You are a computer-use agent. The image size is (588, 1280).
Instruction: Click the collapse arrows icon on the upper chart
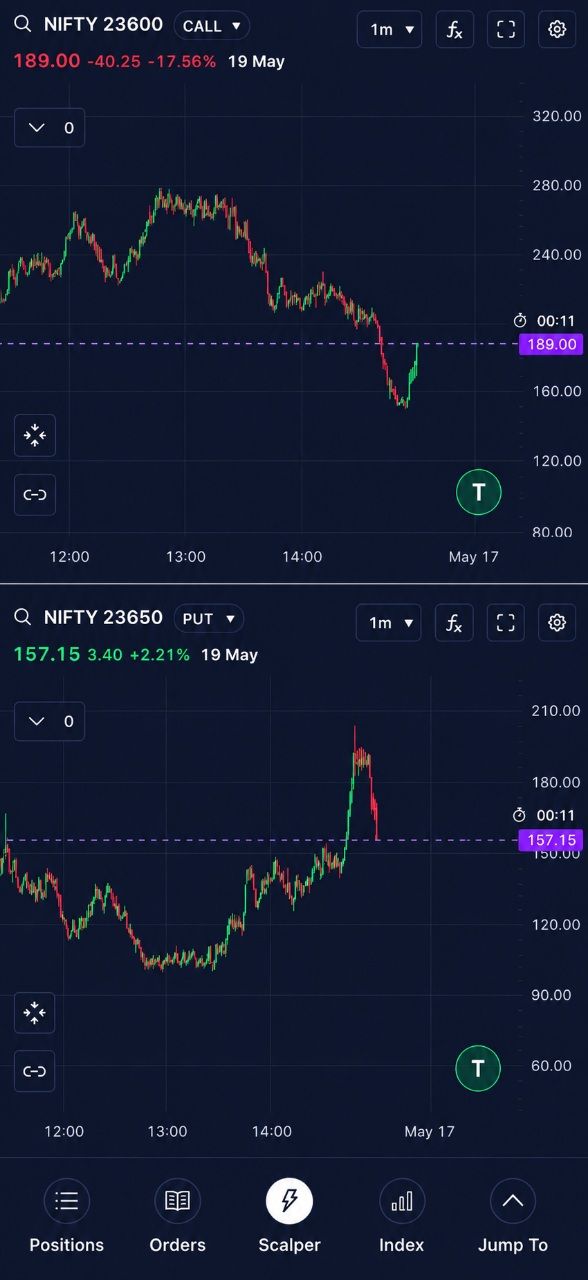click(35, 435)
